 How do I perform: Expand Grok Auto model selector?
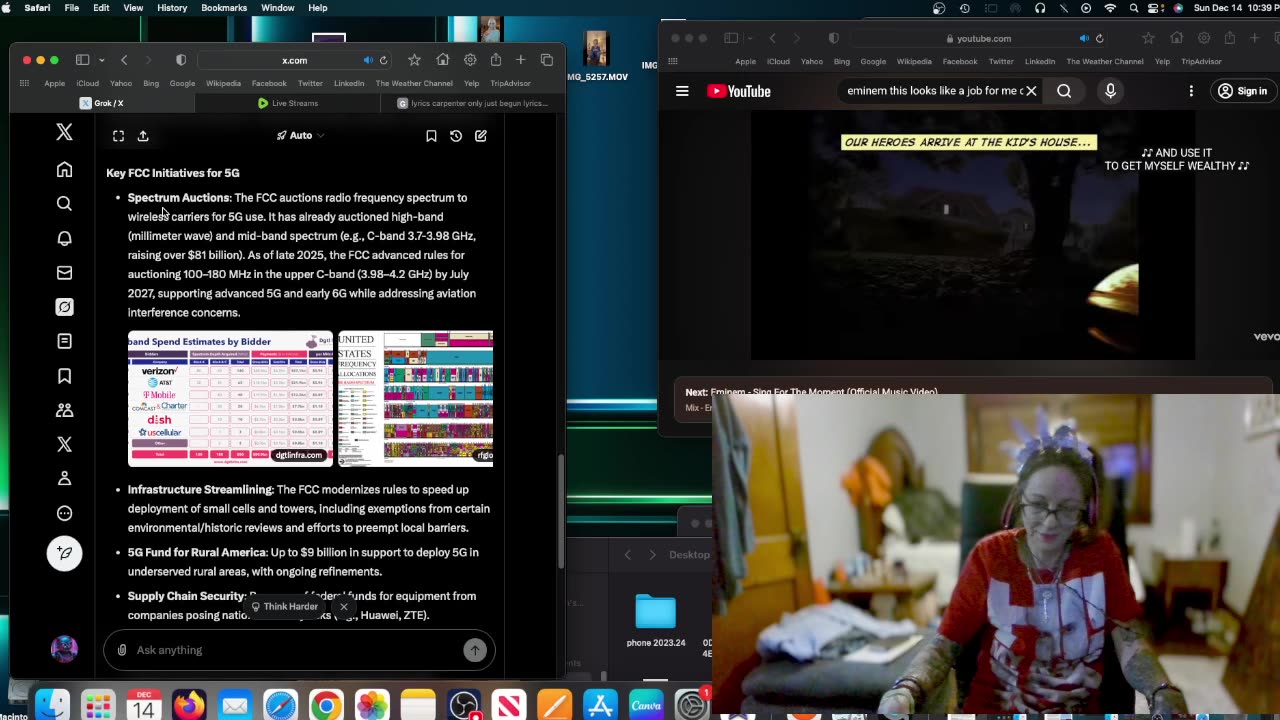tap(300, 136)
